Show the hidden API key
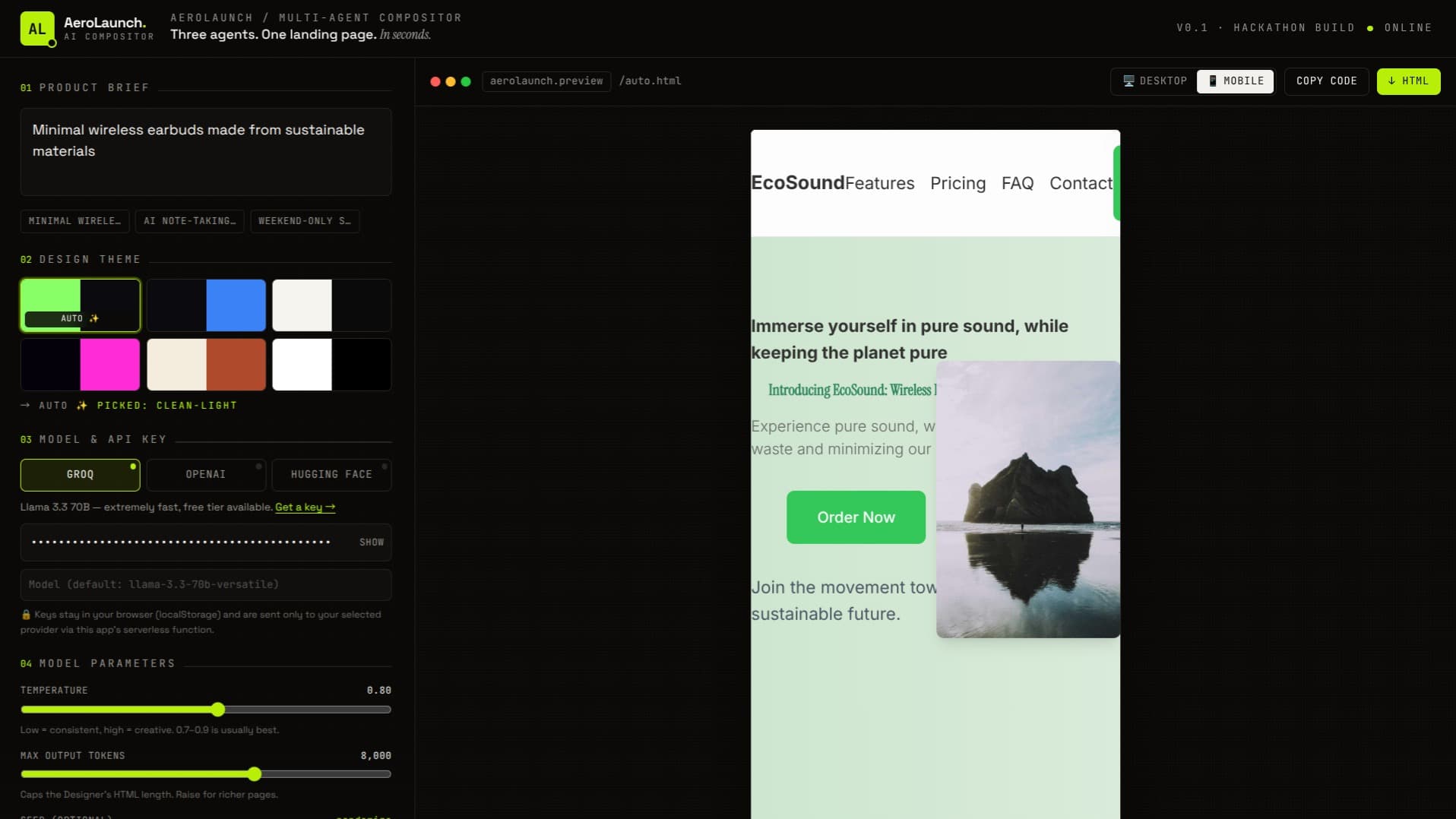This screenshot has width=1456, height=819. click(x=372, y=542)
